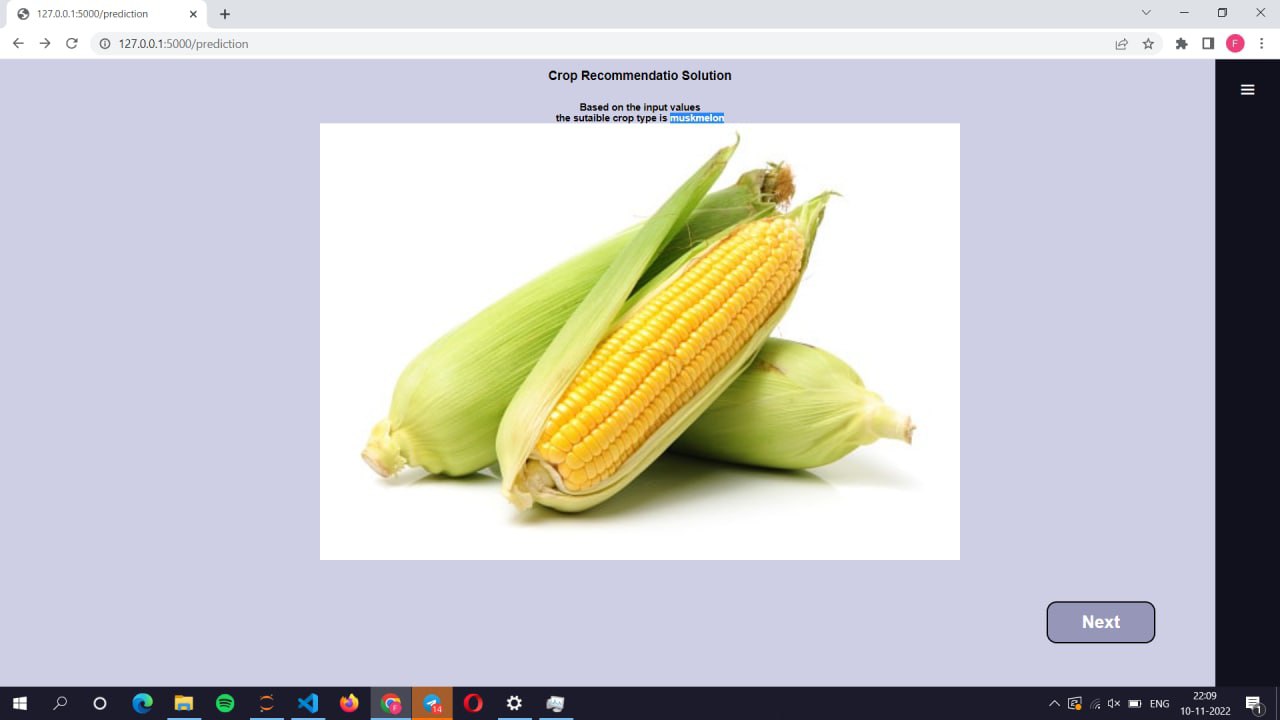
Task: Reload the prediction page
Action: 72,44
